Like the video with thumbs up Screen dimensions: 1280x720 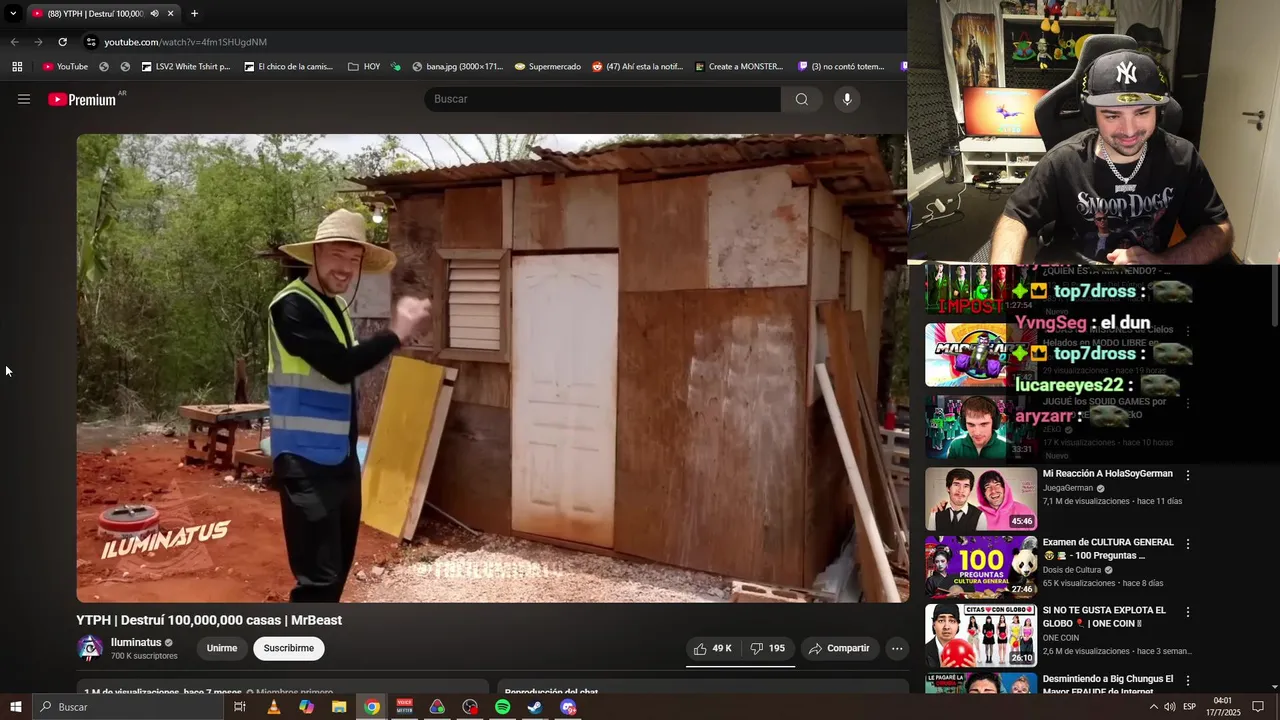coord(713,648)
